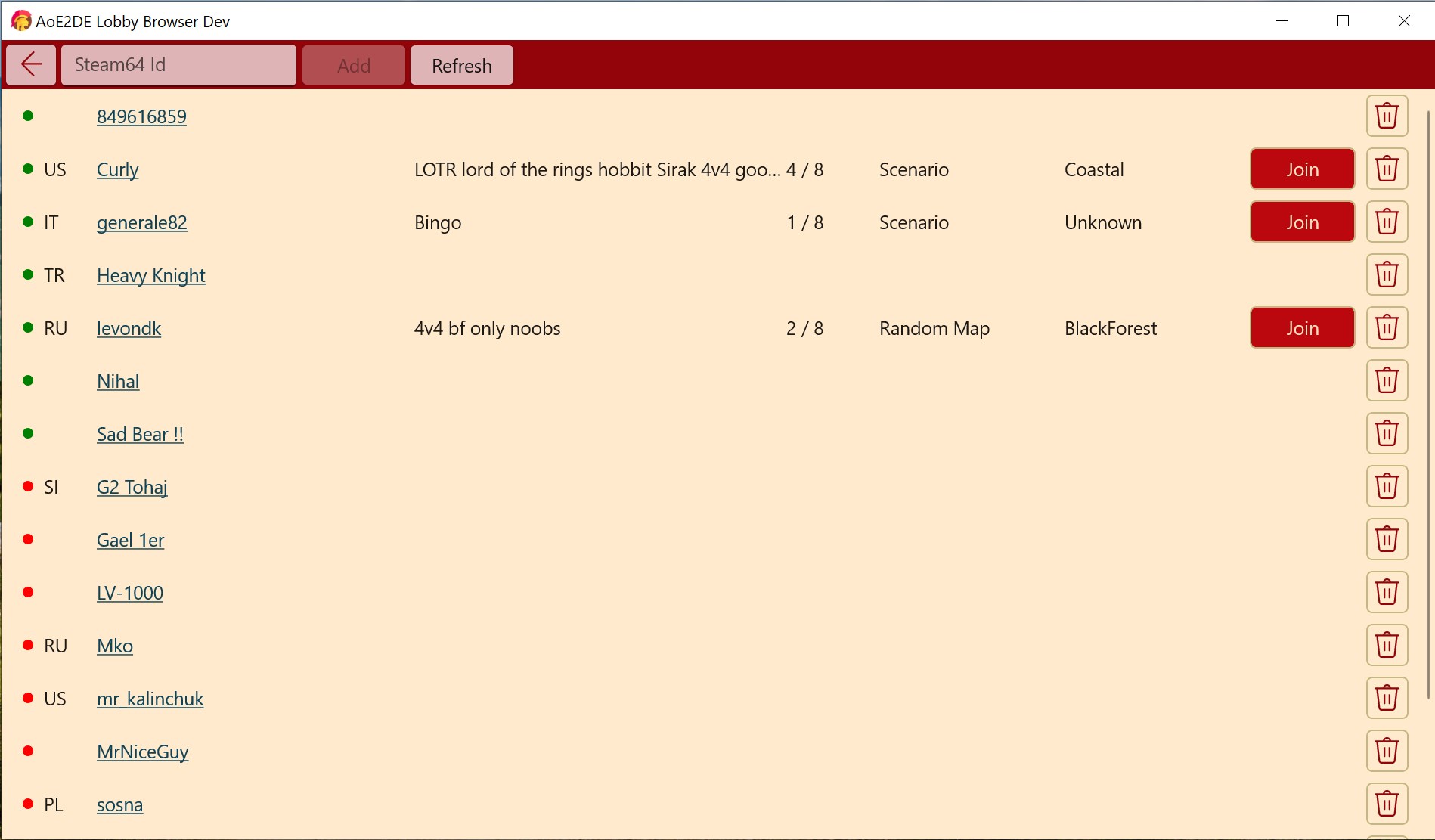Screen dimensions: 1435x840
Task: Open the 849616859 profile link
Action: tap(141, 116)
